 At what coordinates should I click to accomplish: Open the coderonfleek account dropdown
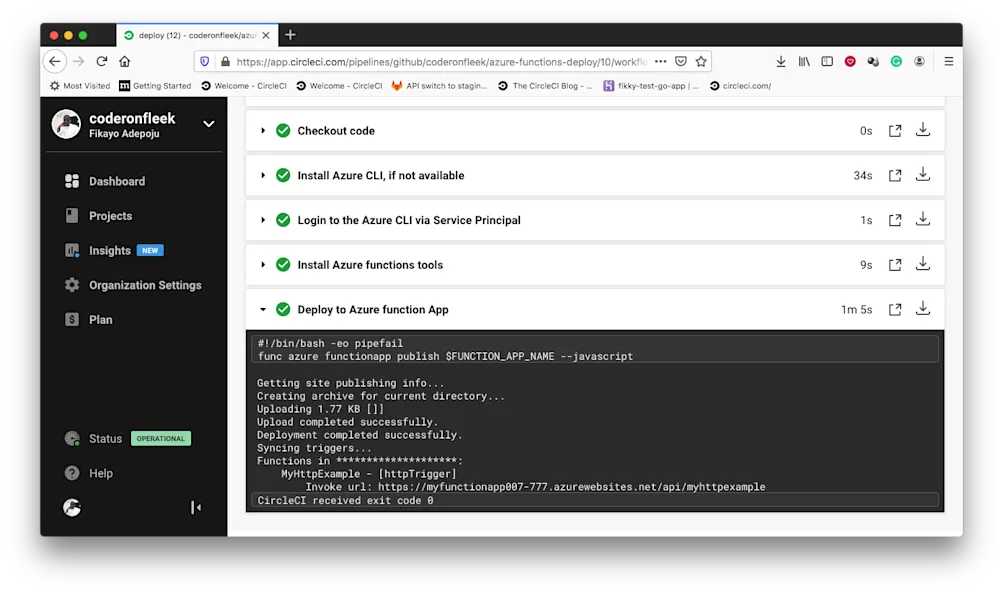[208, 126]
